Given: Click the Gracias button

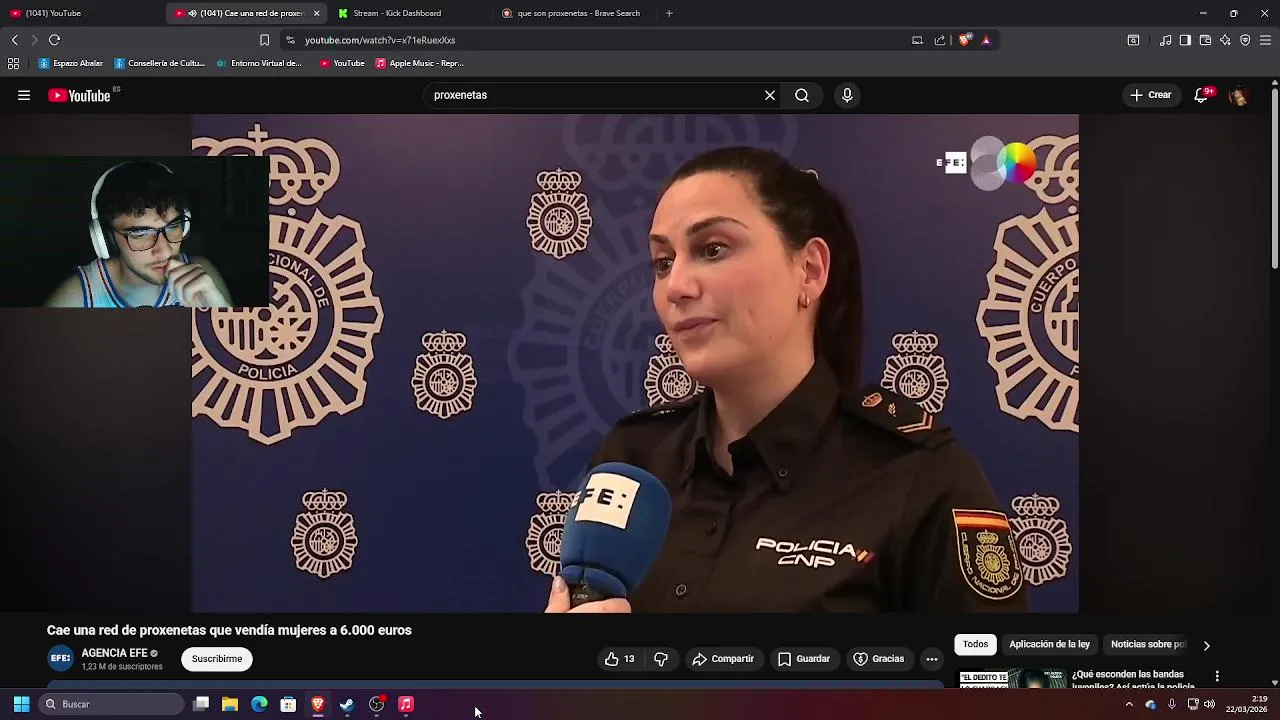Looking at the screenshot, I should [878, 659].
